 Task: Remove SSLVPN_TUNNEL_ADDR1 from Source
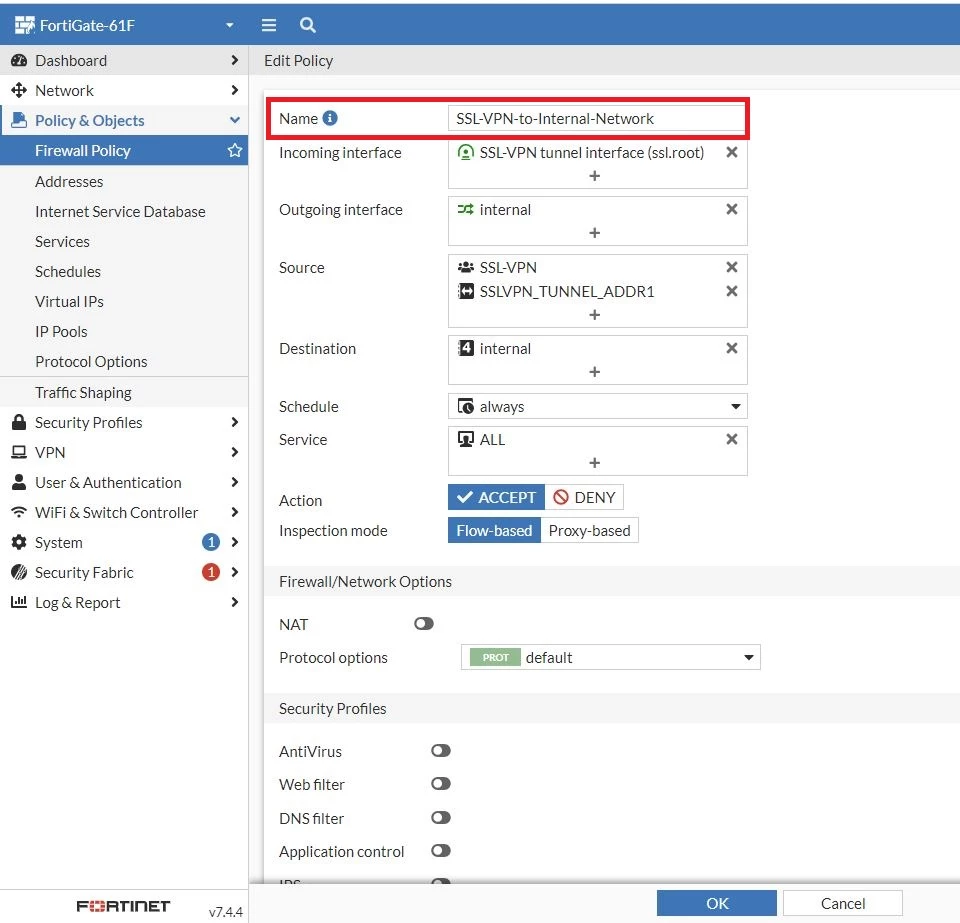pyautogui.click(x=731, y=291)
